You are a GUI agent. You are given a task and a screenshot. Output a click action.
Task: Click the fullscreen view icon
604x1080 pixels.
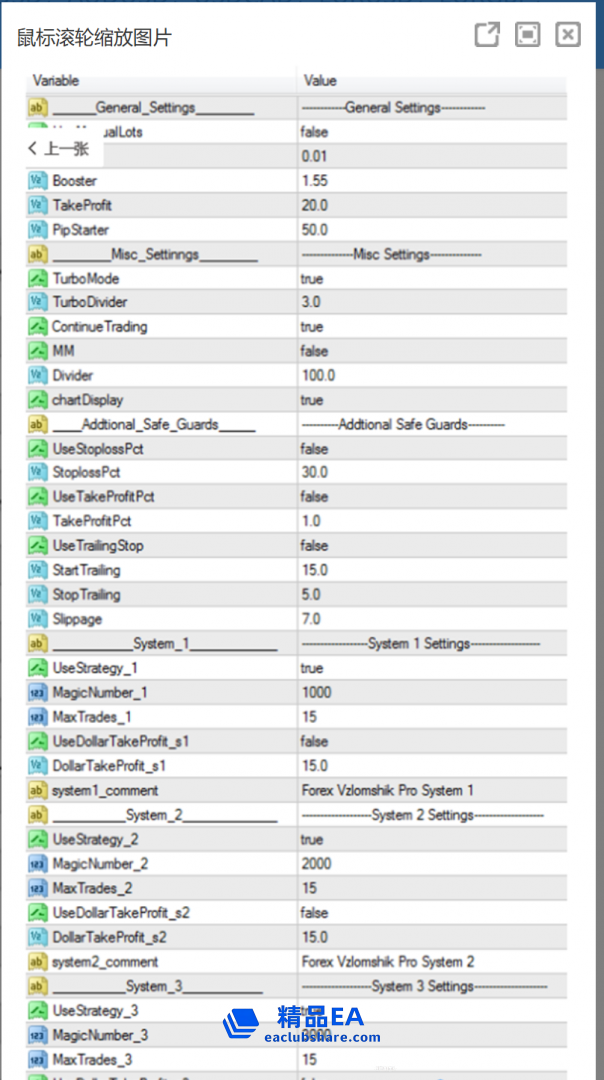(528, 35)
